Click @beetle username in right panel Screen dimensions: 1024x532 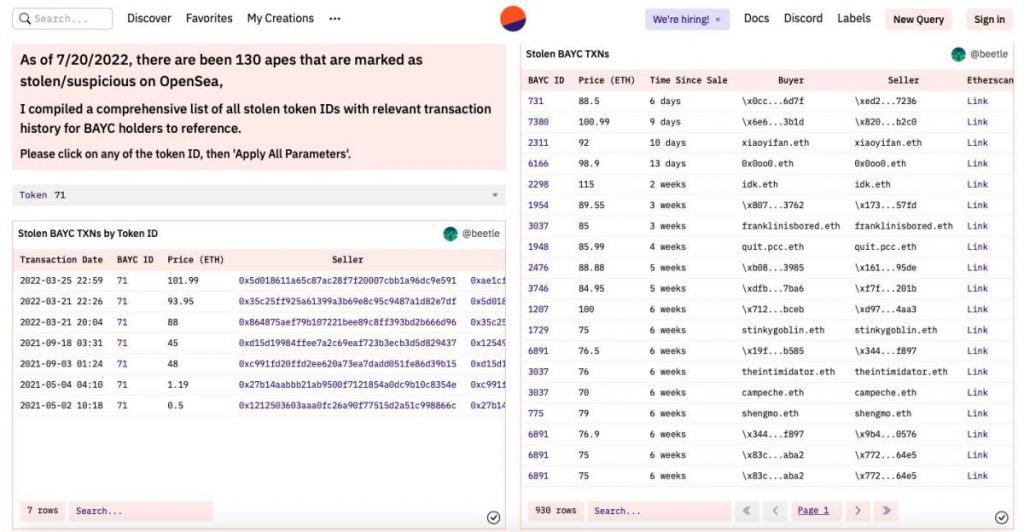coord(989,54)
